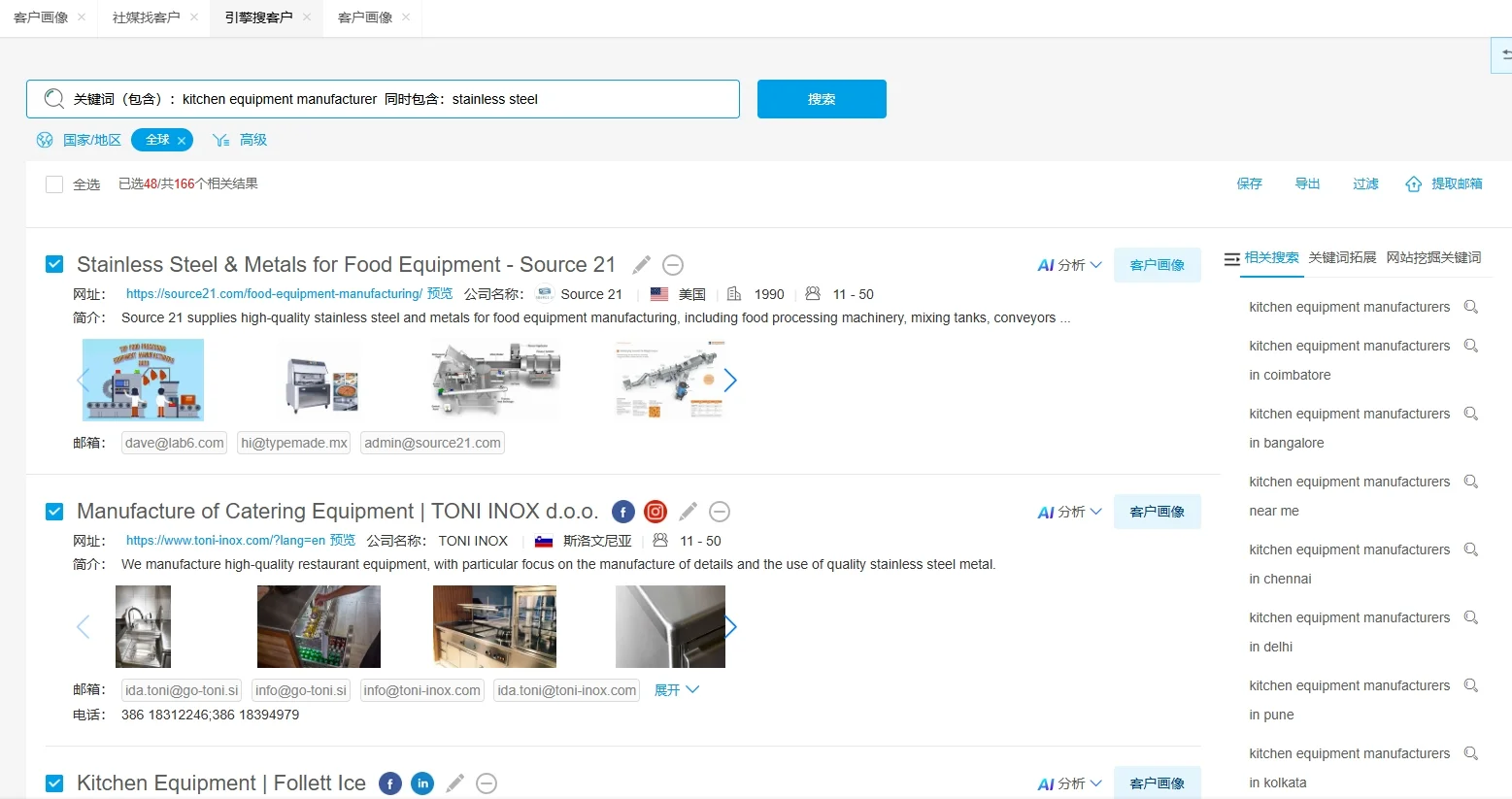Image resolution: width=1512 pixels, height=799 pixels.
Task: Click 导出 to export results
Action: coord(1307,183)
